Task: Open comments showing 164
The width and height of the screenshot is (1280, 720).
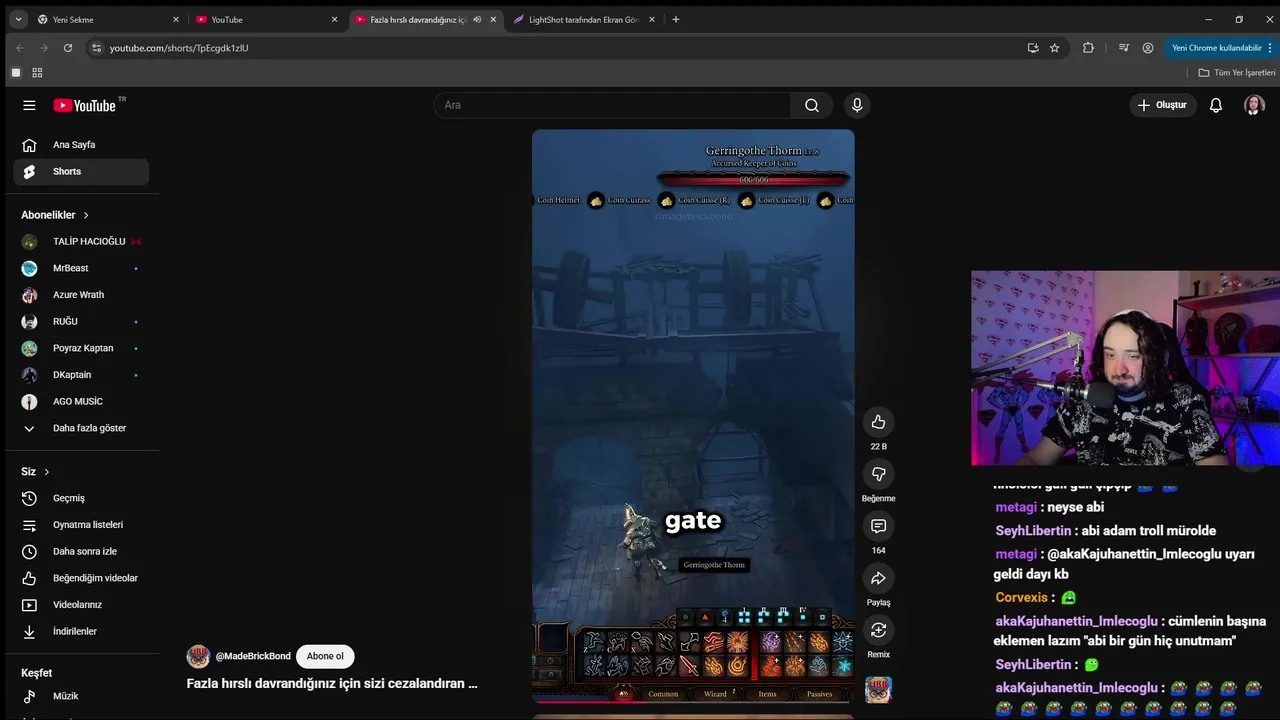Action: tap(878, 526)
